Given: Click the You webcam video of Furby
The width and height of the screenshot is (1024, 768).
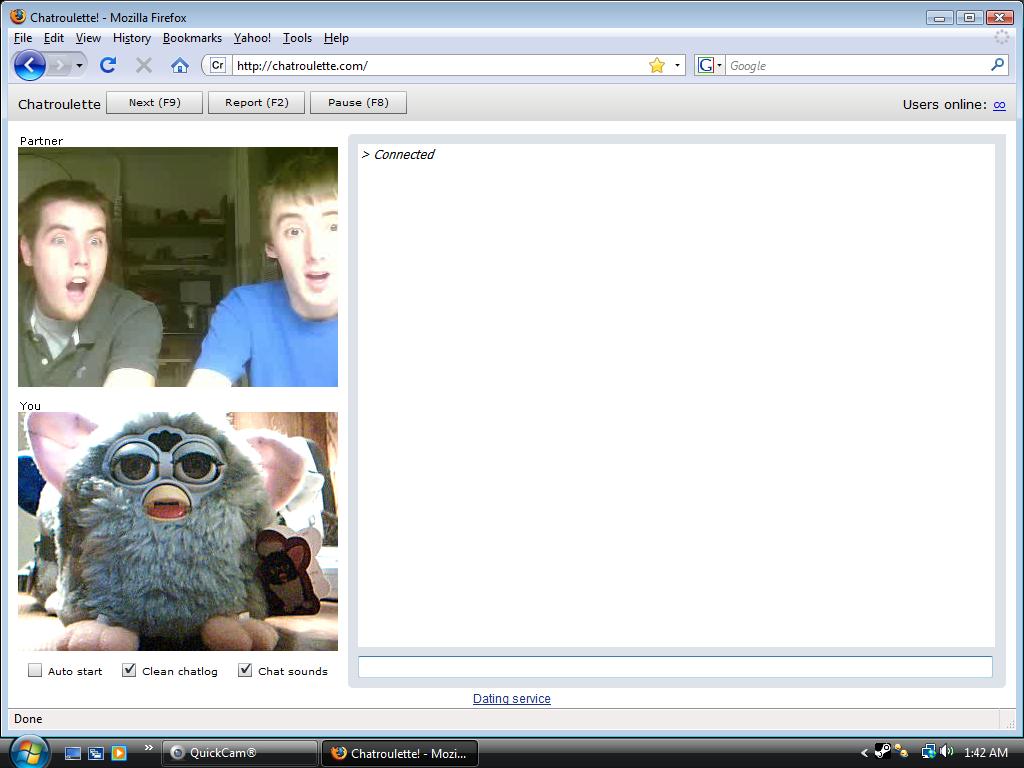Looking at the screenshot, I should tap(178, 531).
